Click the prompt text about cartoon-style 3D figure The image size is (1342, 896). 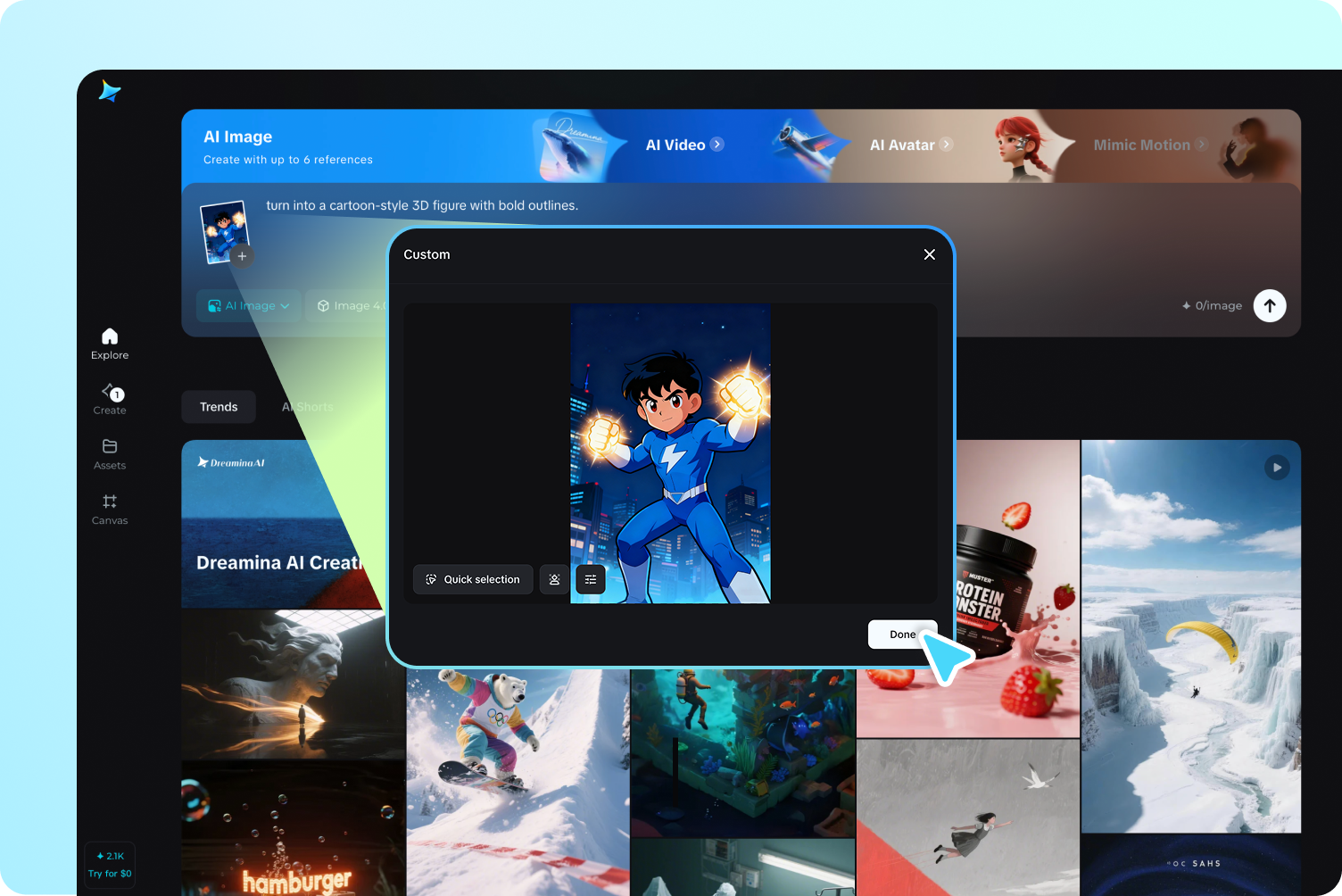coord(422,205)
